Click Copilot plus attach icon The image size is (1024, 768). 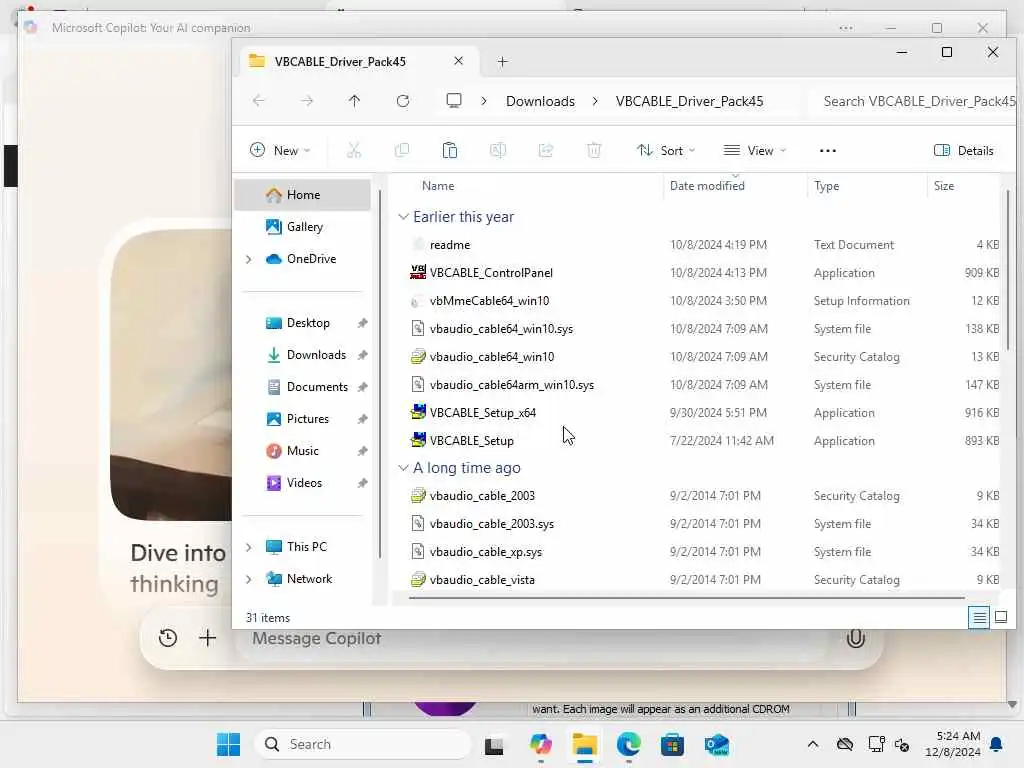208,638
